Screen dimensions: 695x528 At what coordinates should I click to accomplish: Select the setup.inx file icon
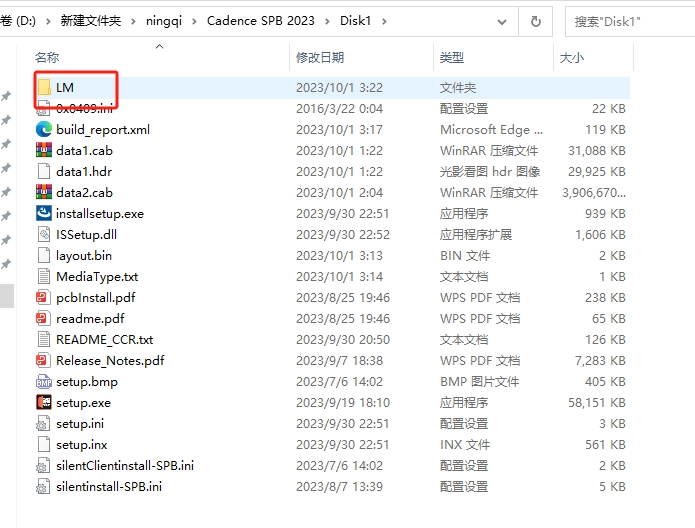click(x=44, y=445)
